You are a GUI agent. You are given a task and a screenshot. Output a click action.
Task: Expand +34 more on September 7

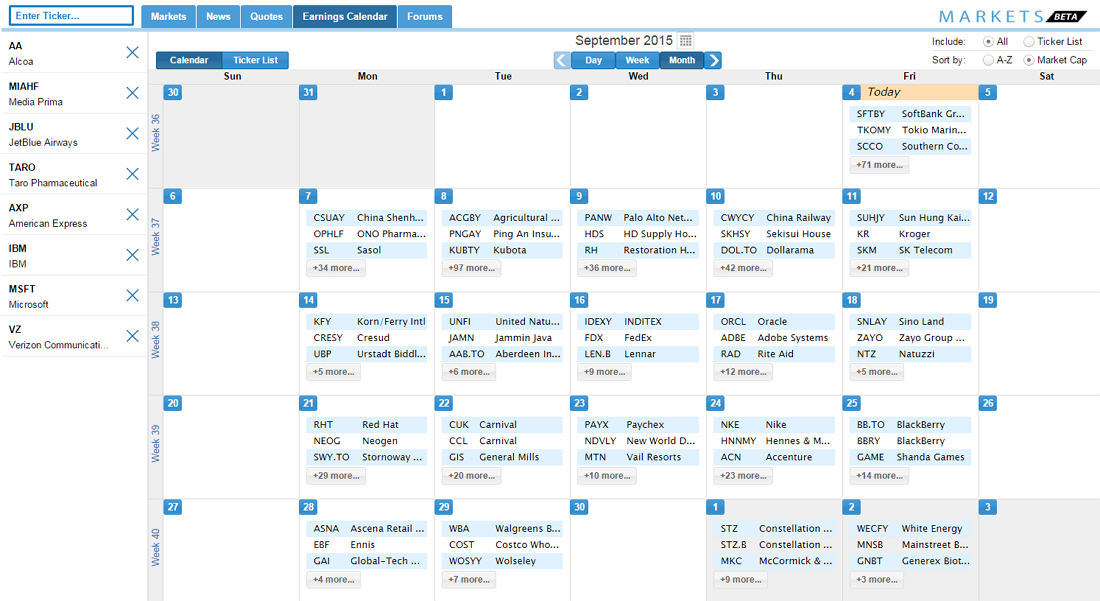(x=336, y=268)
